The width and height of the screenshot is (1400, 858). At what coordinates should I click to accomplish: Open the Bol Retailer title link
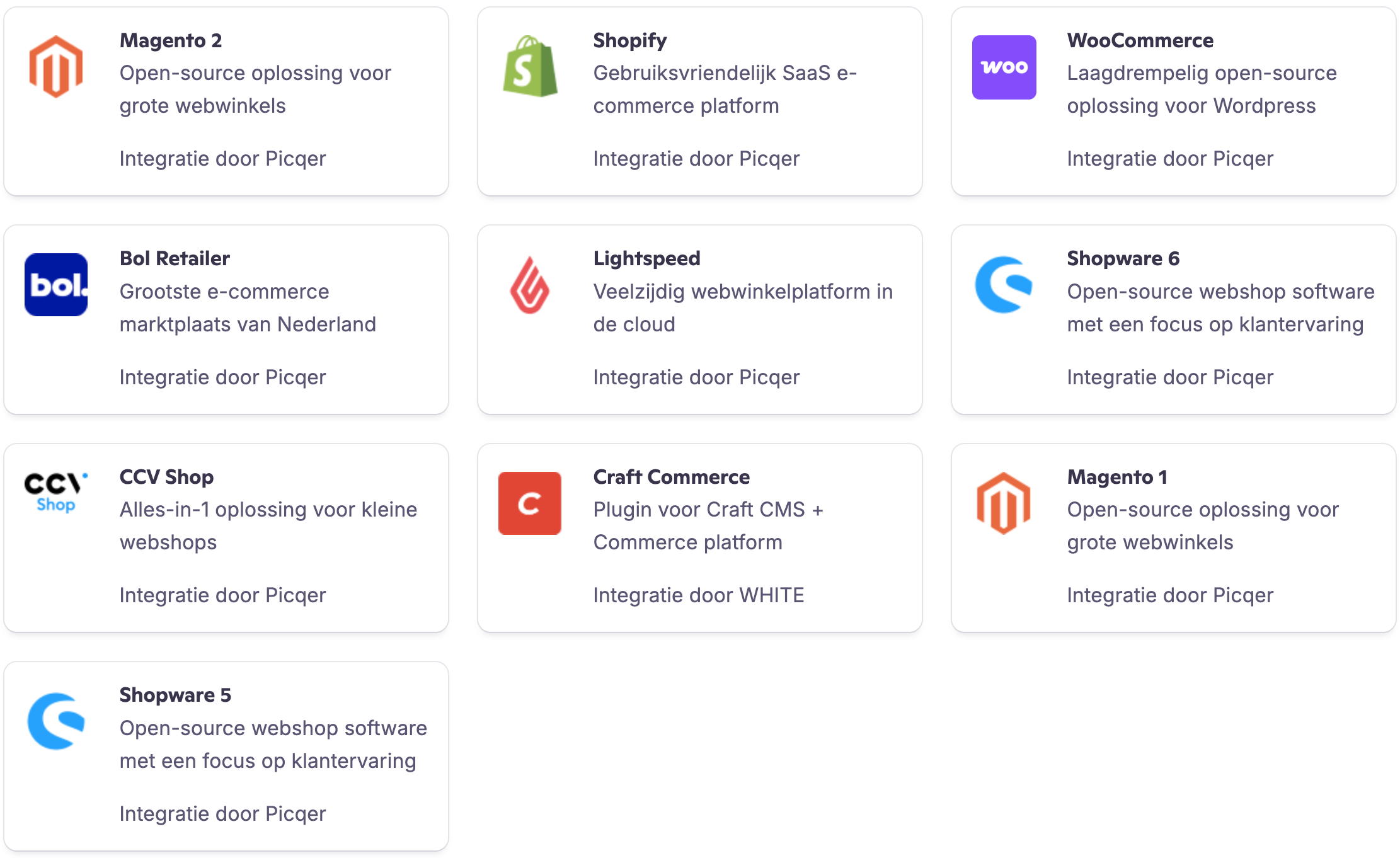175,258
